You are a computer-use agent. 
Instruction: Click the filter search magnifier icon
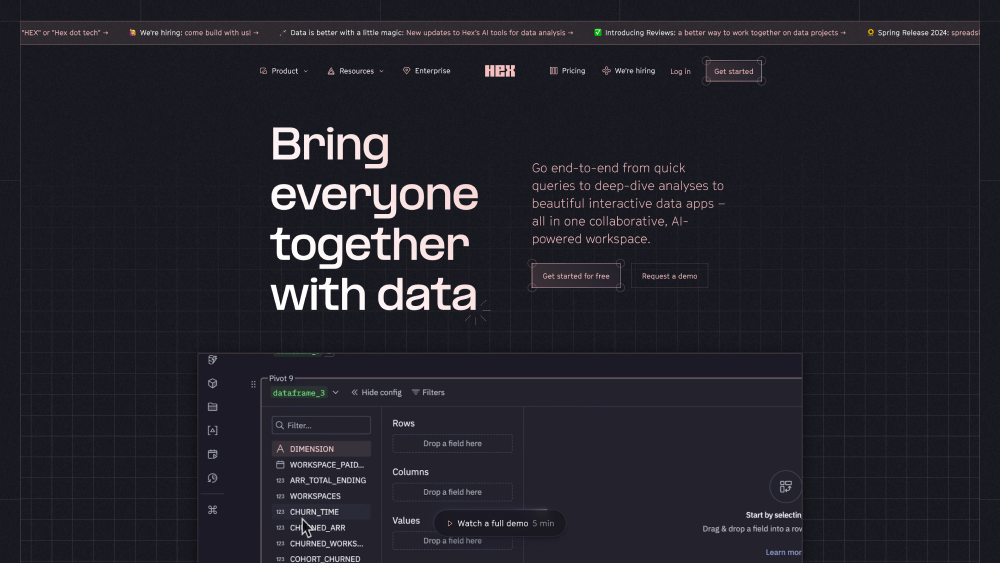pyautogui.click(x=279, y=425)
